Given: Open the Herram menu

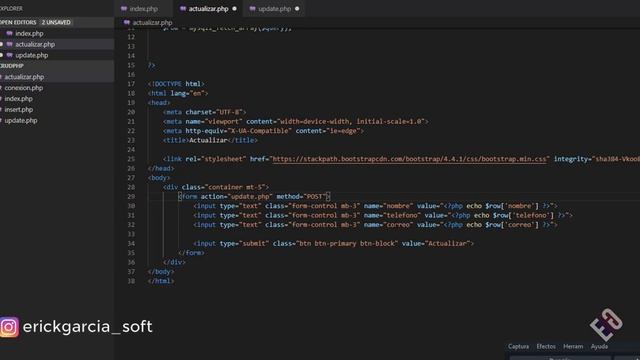Looking at the screenshot, I should (573, 347).
